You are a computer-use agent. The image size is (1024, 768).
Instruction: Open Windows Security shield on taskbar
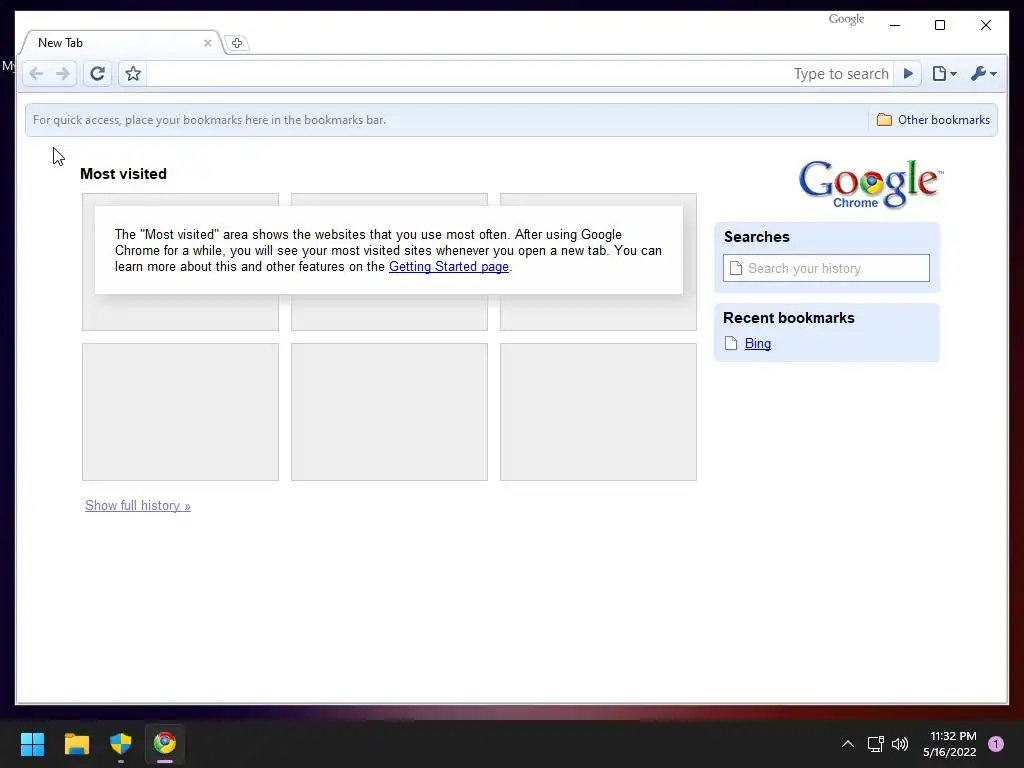(121, 744)
